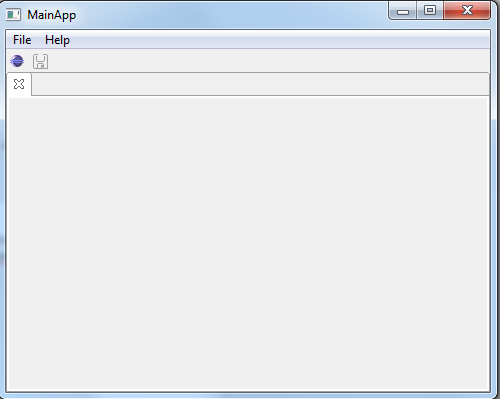Click the empty tab strip beside the X tab
This screenshot has height=399, width=500.
[260, 84]
